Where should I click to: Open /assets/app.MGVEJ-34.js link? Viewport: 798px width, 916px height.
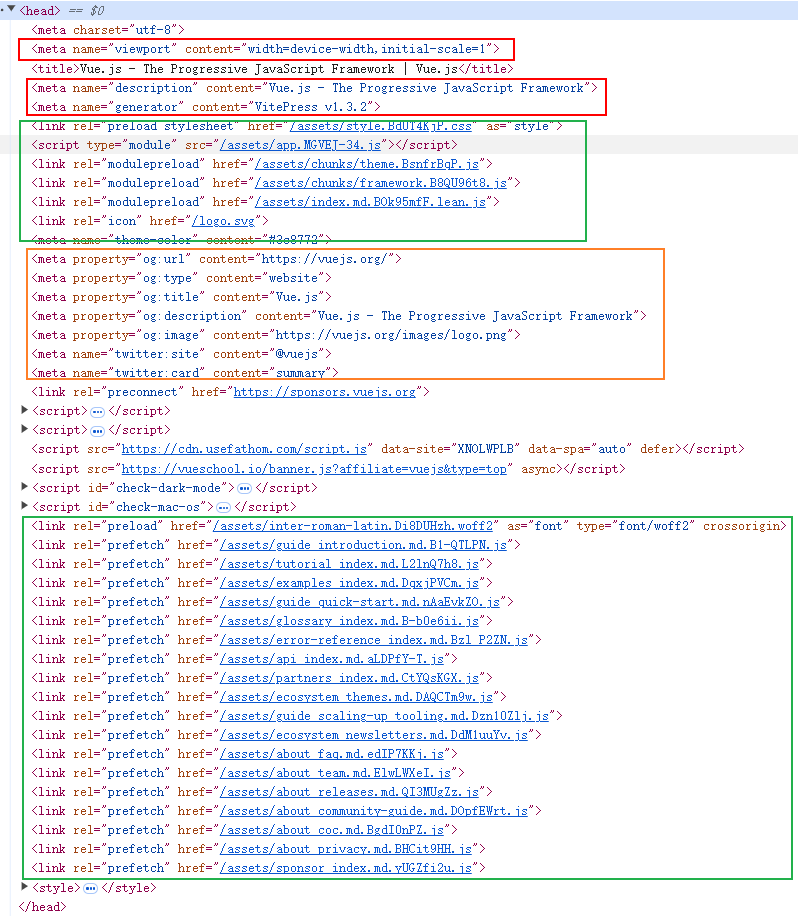click(300, 145)
